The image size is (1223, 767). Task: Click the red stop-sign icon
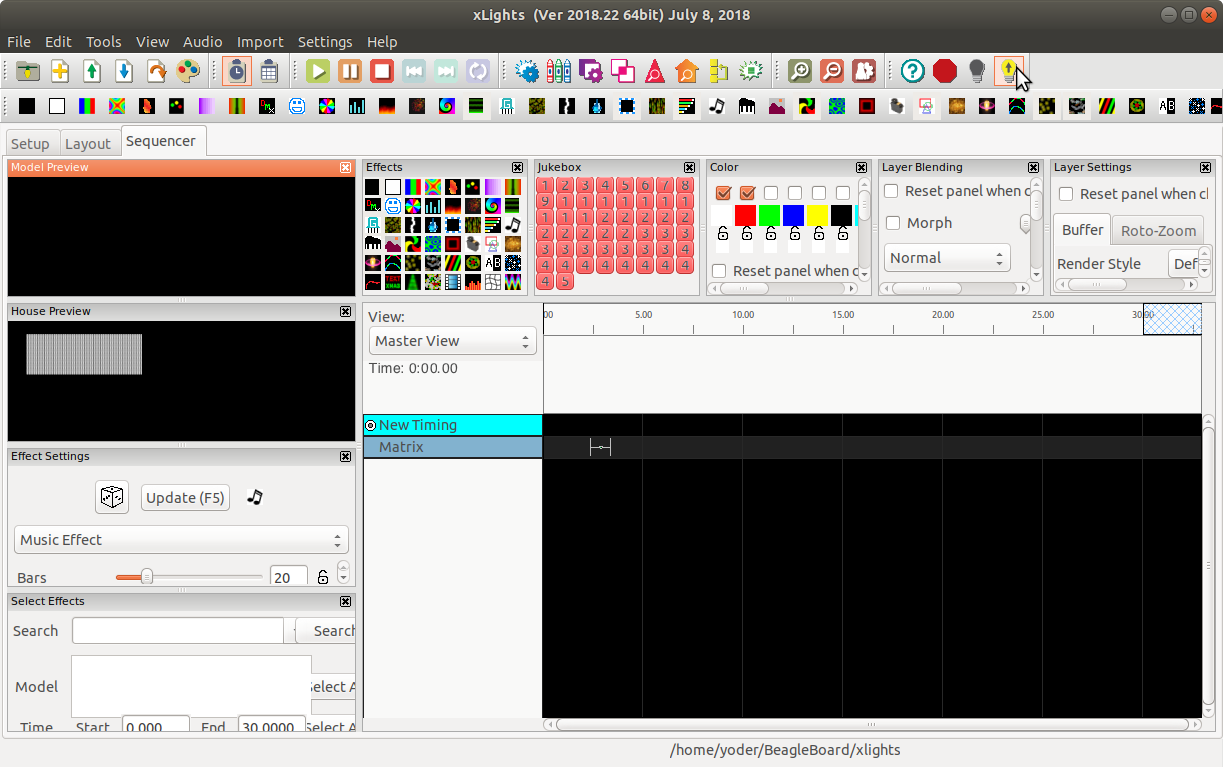click(944, 71)
